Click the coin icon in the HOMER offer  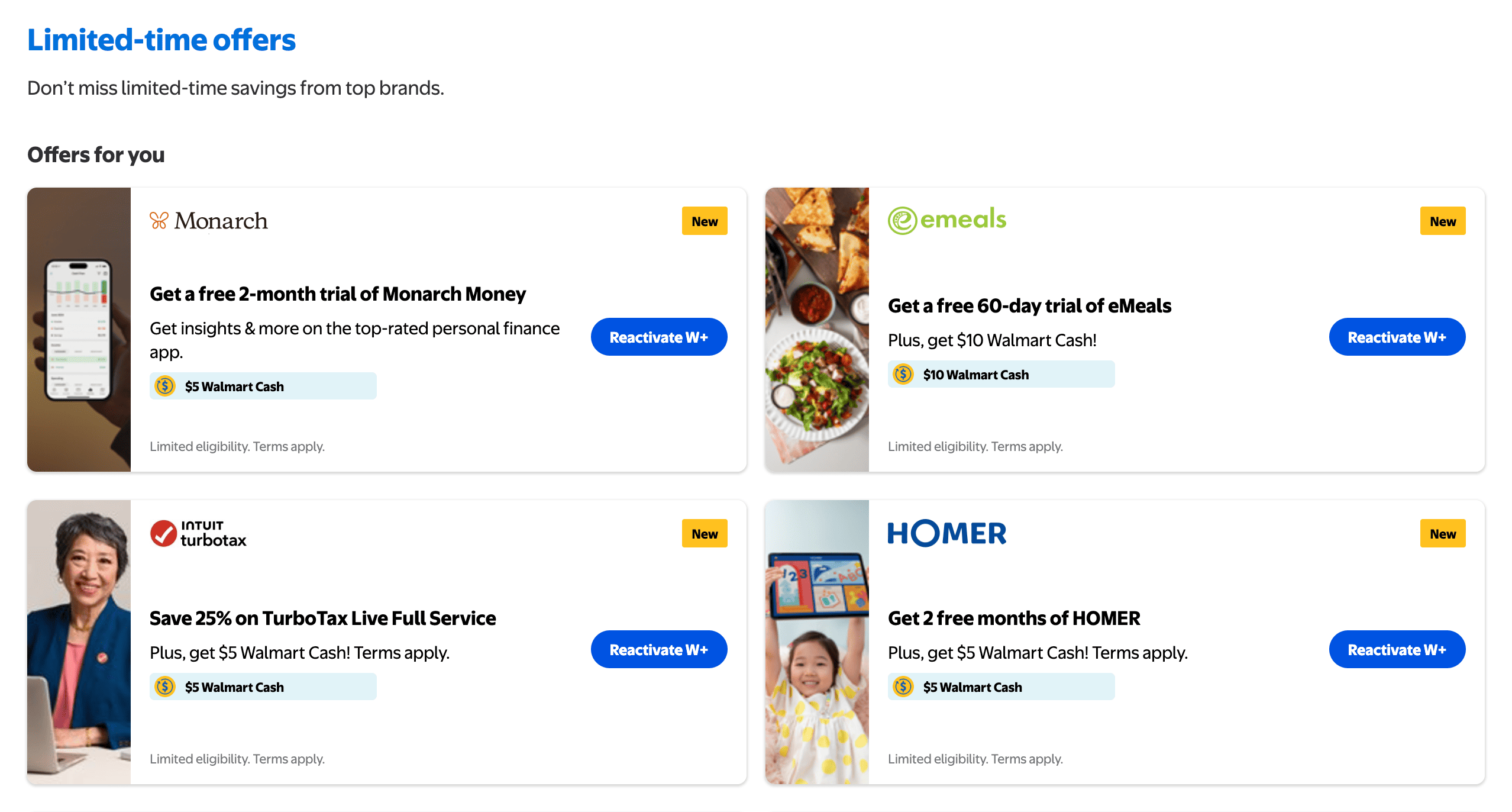[x=903, y=687]
